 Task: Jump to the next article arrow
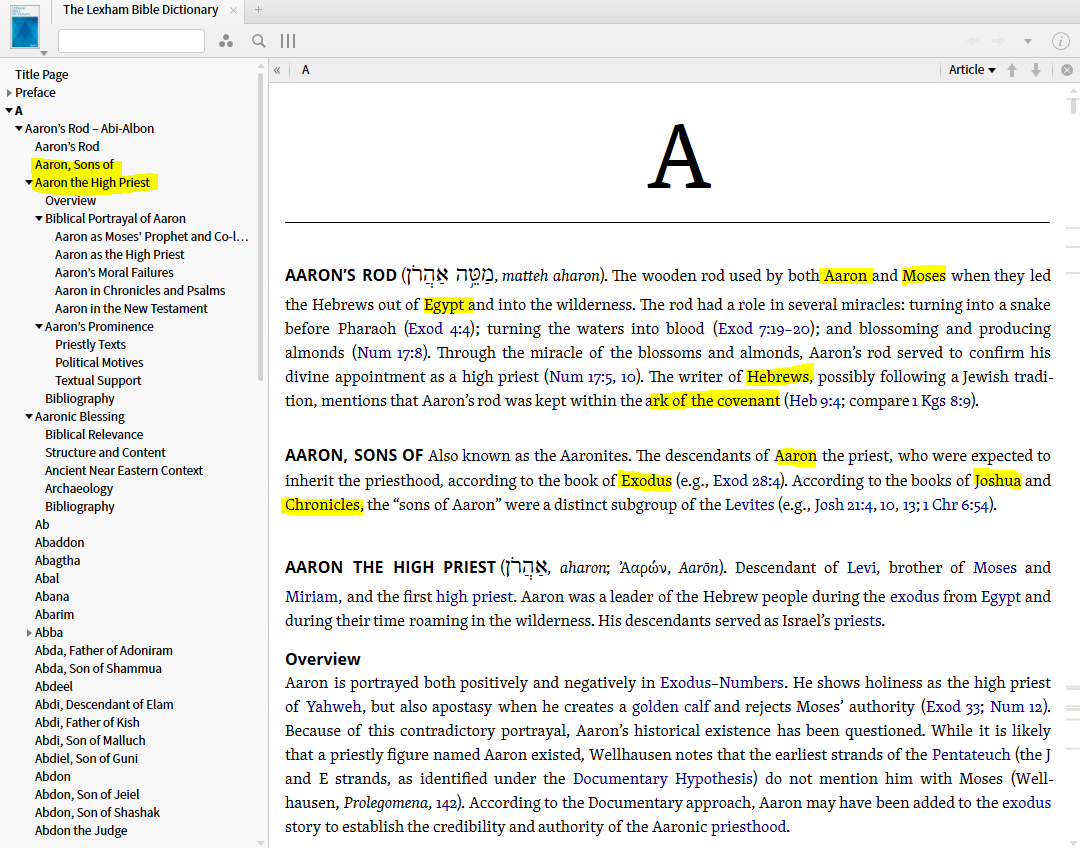click(1036, 70)
